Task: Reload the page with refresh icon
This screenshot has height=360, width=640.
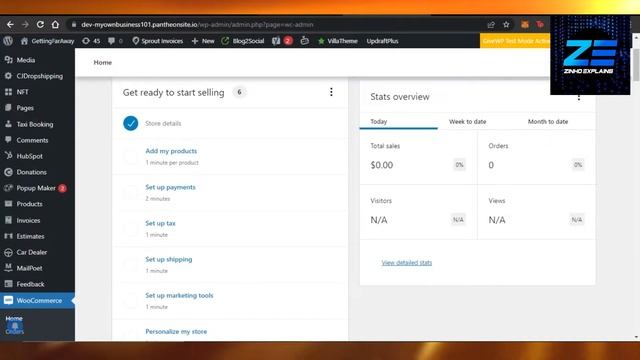Action: pyautogui.click(x=40, y=24)
